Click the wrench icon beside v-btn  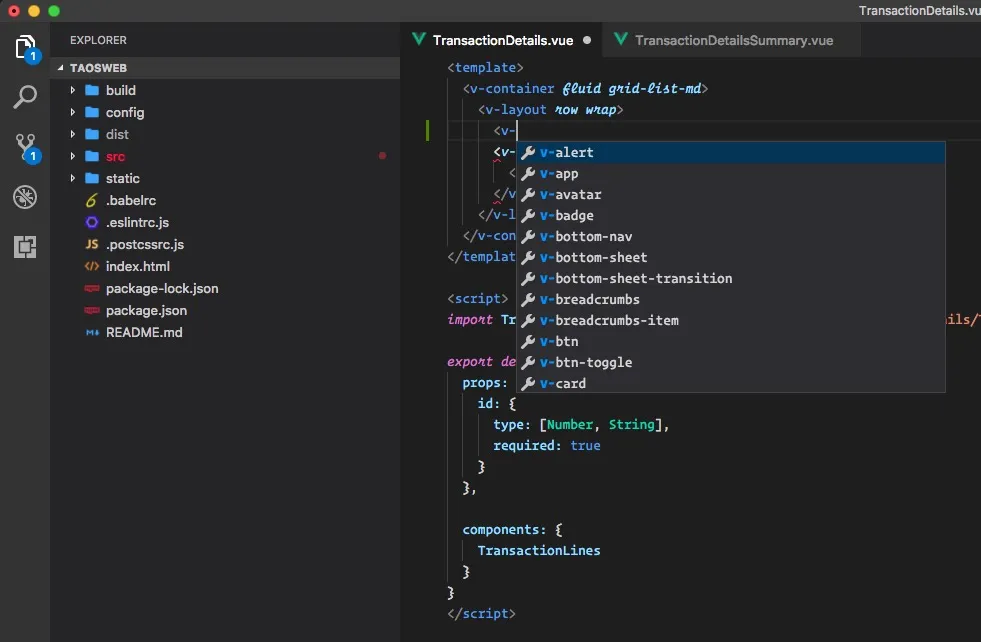tap(528, 341)
